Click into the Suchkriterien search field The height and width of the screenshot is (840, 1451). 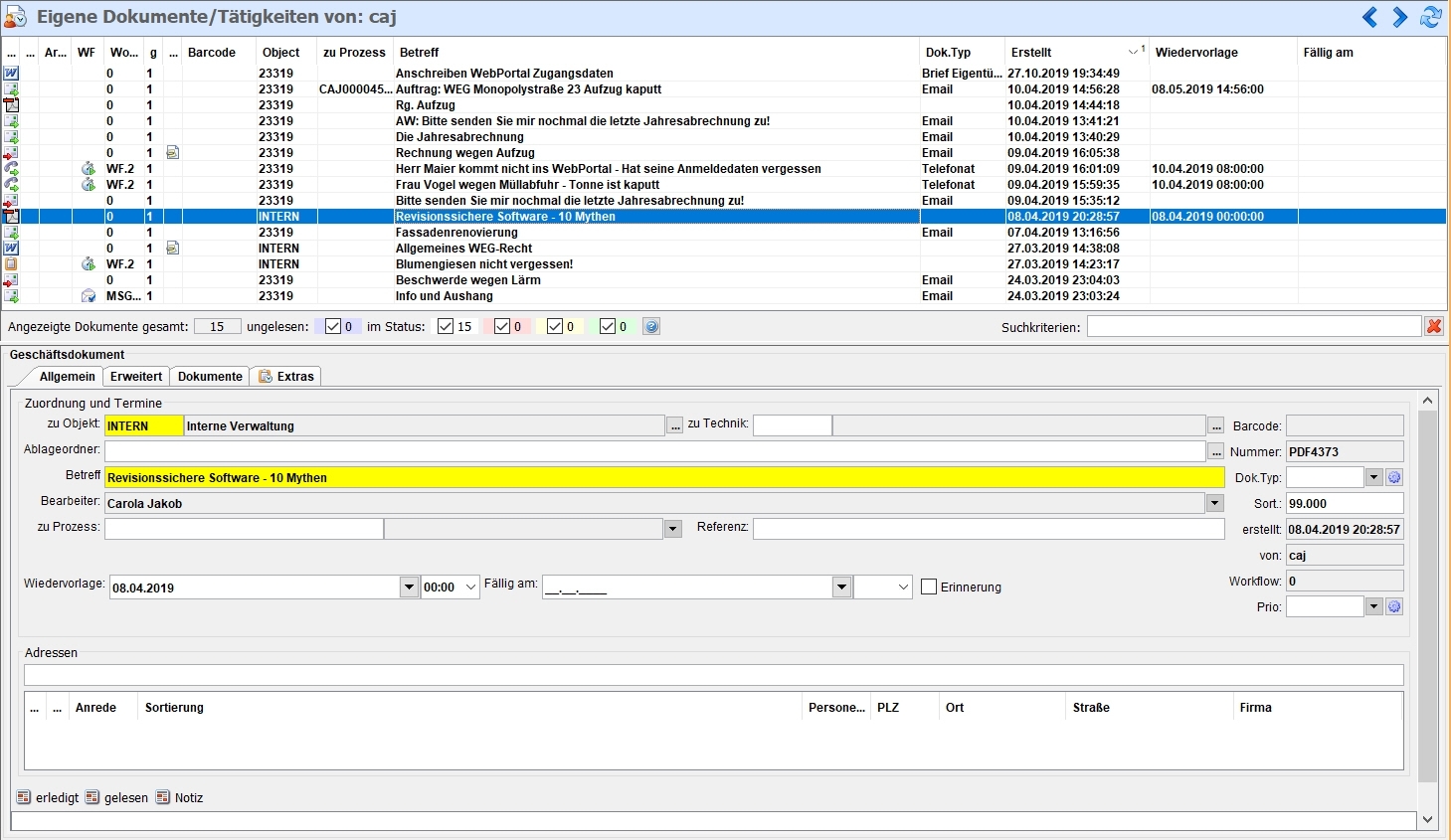pyautogui.click(x=1253, y=326)
